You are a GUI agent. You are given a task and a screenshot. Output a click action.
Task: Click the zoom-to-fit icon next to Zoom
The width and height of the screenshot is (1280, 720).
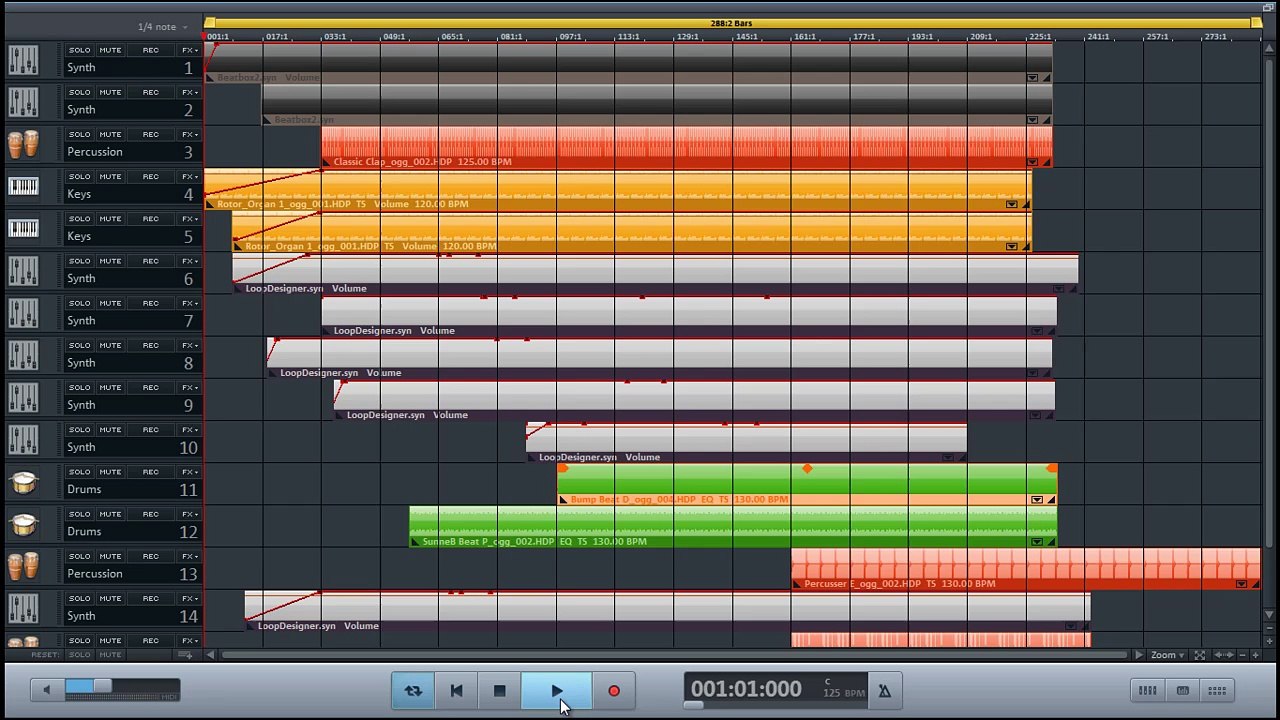tap(1200, 655)
